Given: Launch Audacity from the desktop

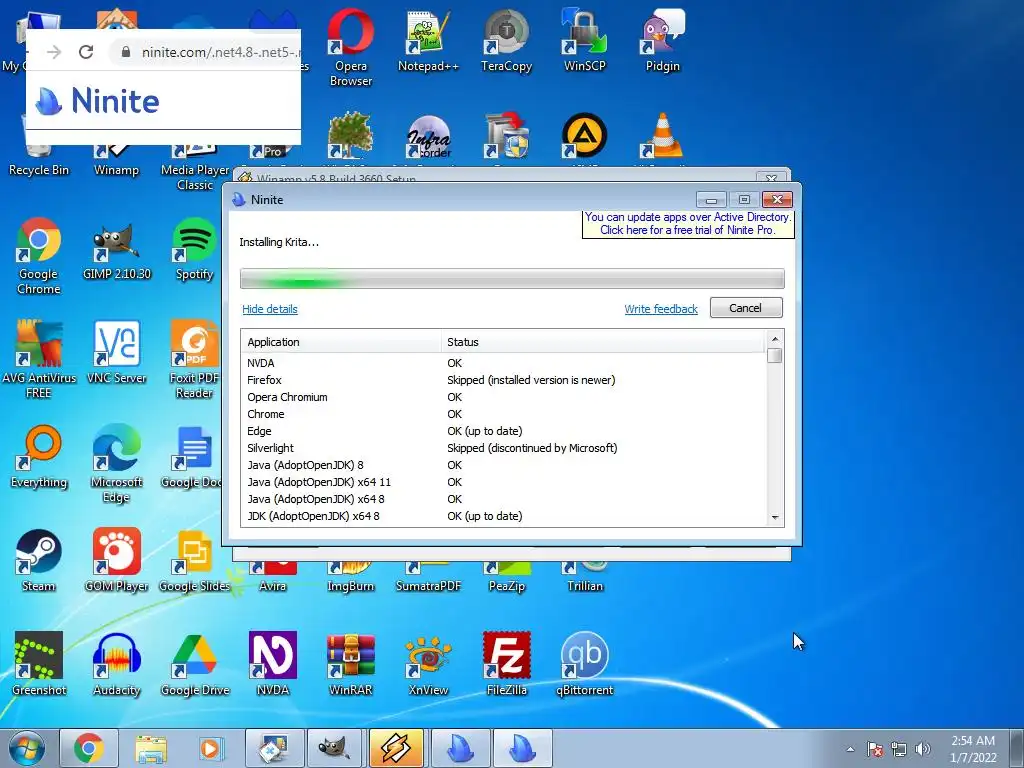Looking at the screenshot, I should [117, 664].
